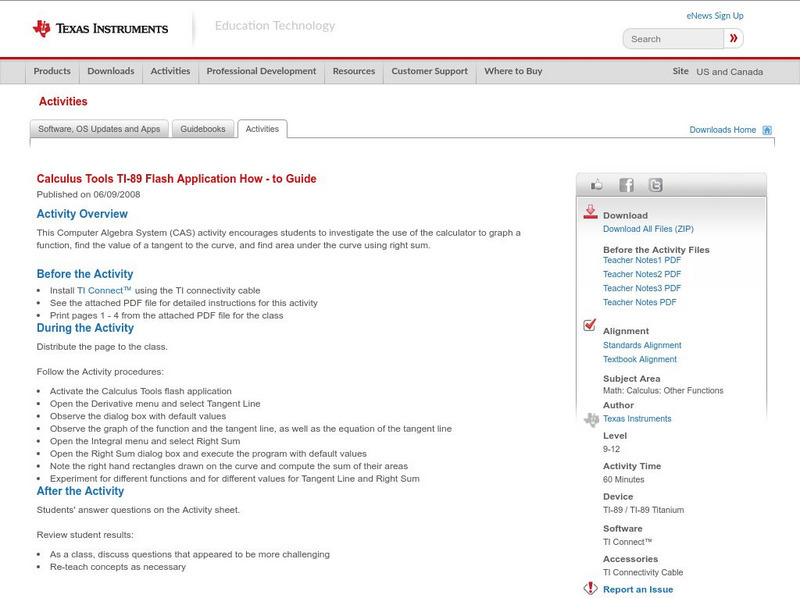
Task: Switch to Software, OS Updates and Apps tab
Action: [99, 129]
